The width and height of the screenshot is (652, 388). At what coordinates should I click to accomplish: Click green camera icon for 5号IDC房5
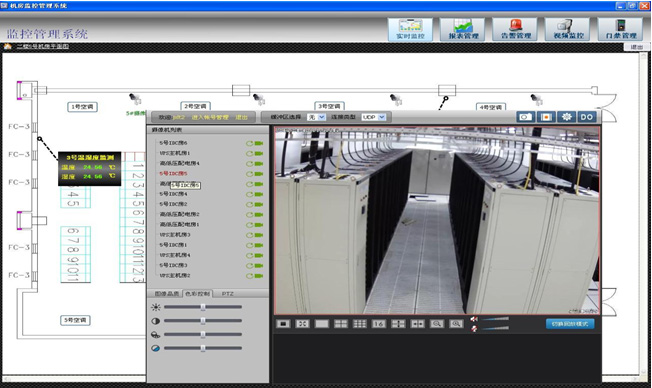coord(259,174)
